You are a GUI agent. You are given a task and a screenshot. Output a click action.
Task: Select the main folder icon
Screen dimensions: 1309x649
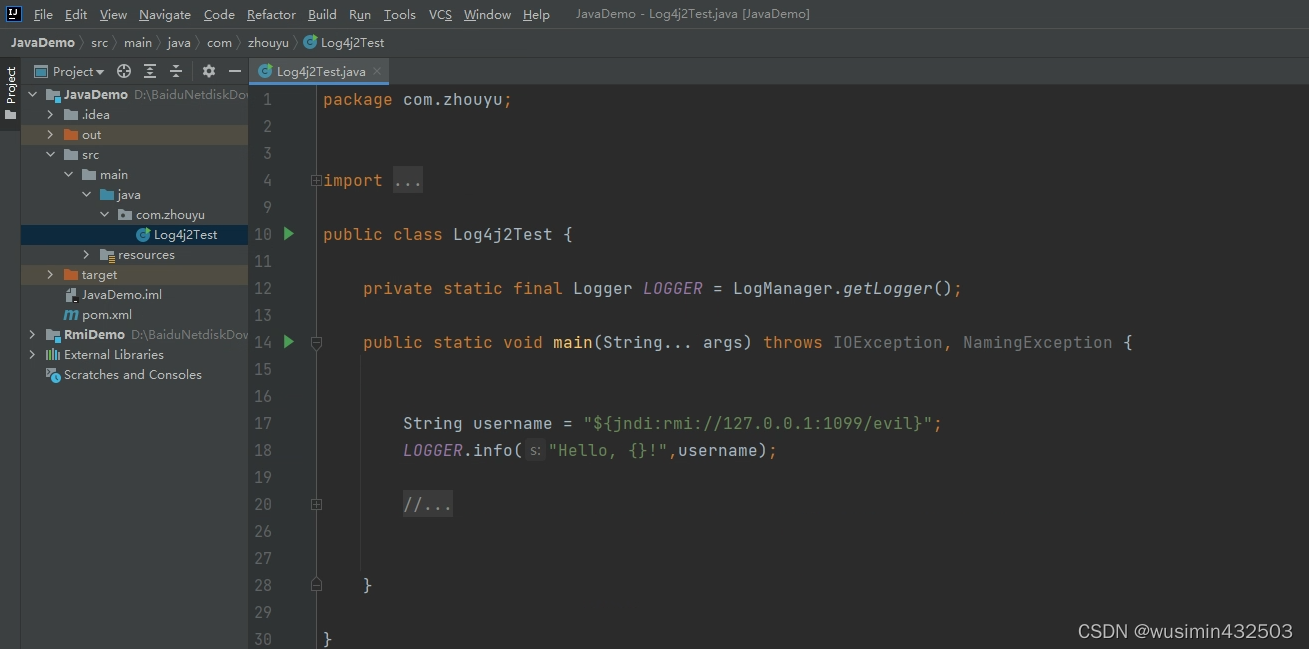tap(89, 175)
